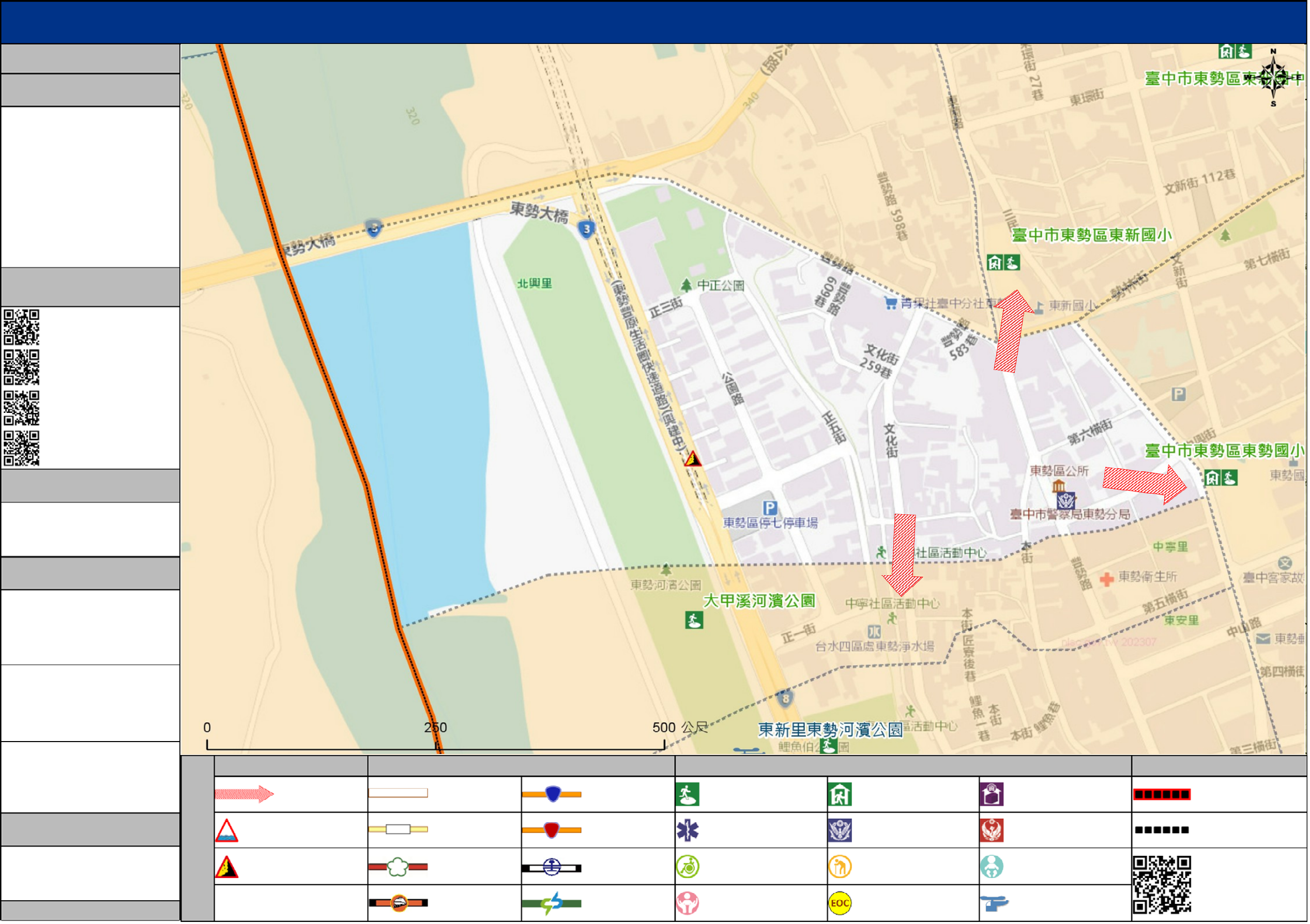
Task: Click the 正五街 street label
Action: coord(835,428)
